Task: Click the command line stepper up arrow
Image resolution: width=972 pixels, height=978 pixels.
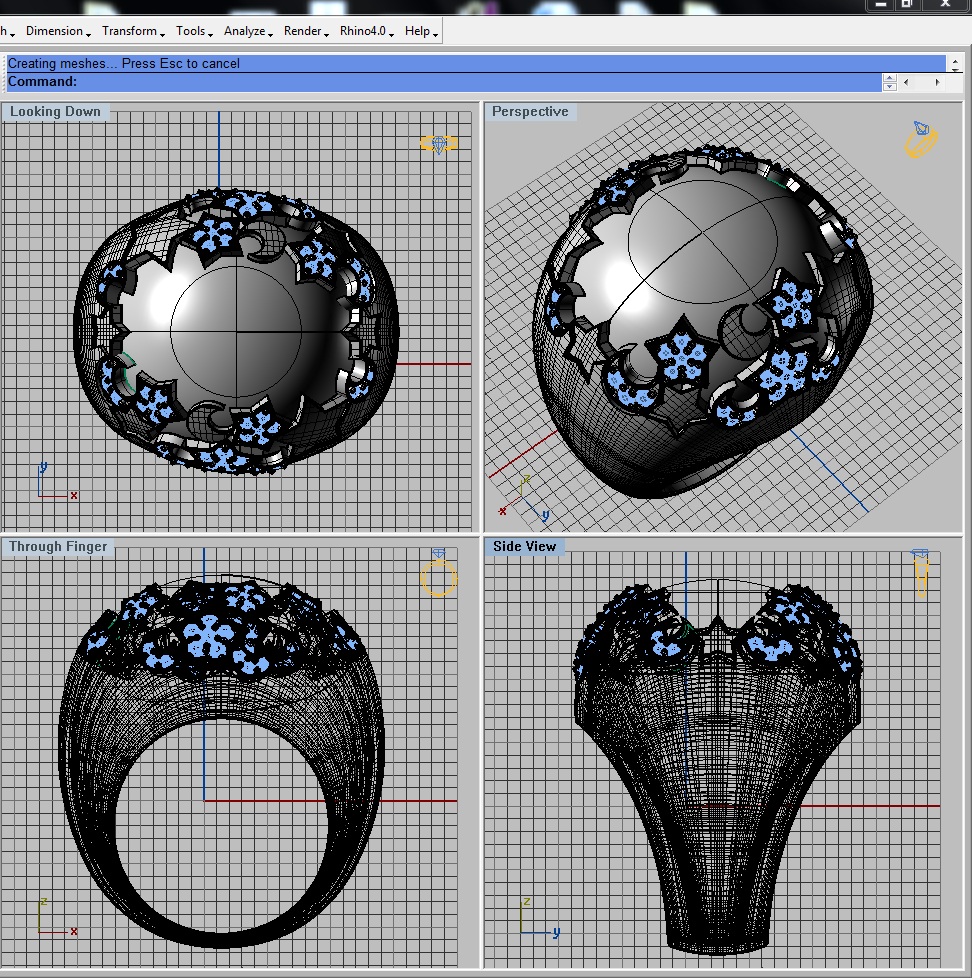Action: (x=890, y=78)
